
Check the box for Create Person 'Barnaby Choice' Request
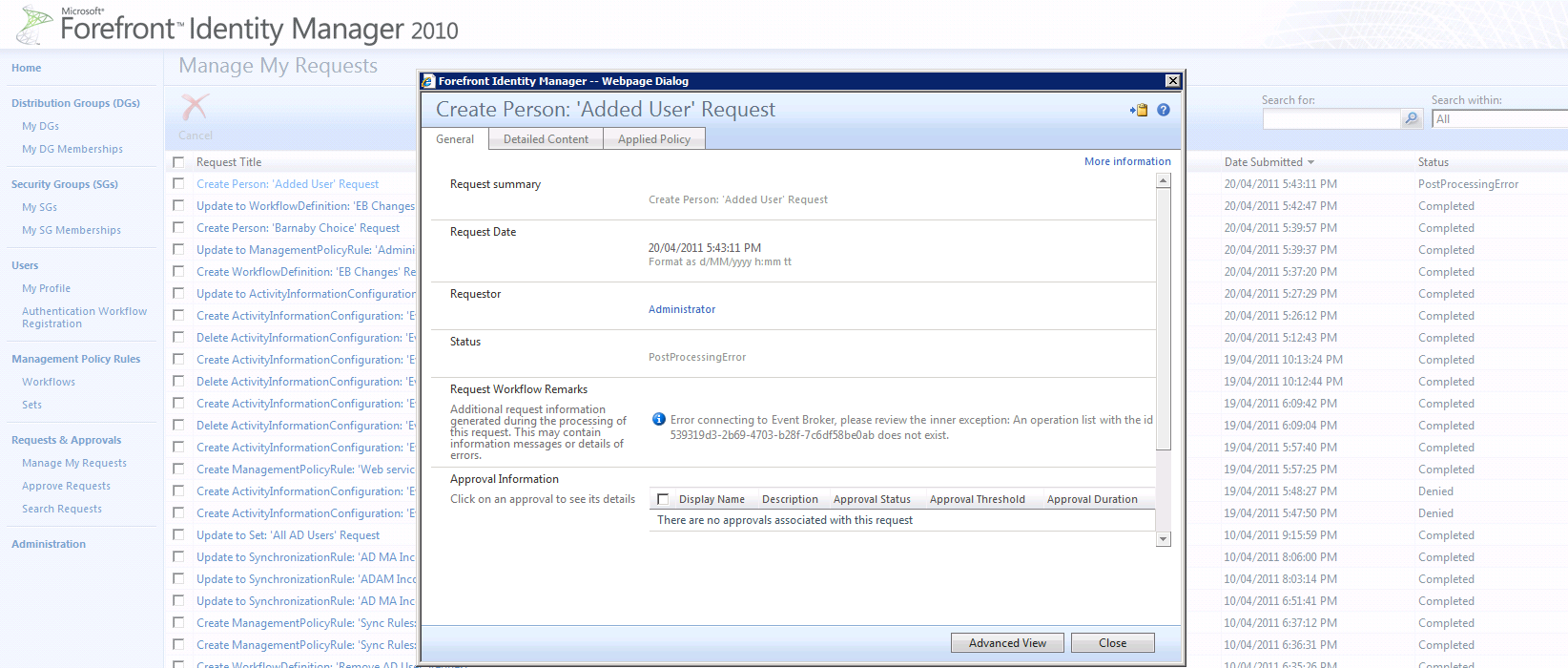pyautogui.click(x=178, y=228)
